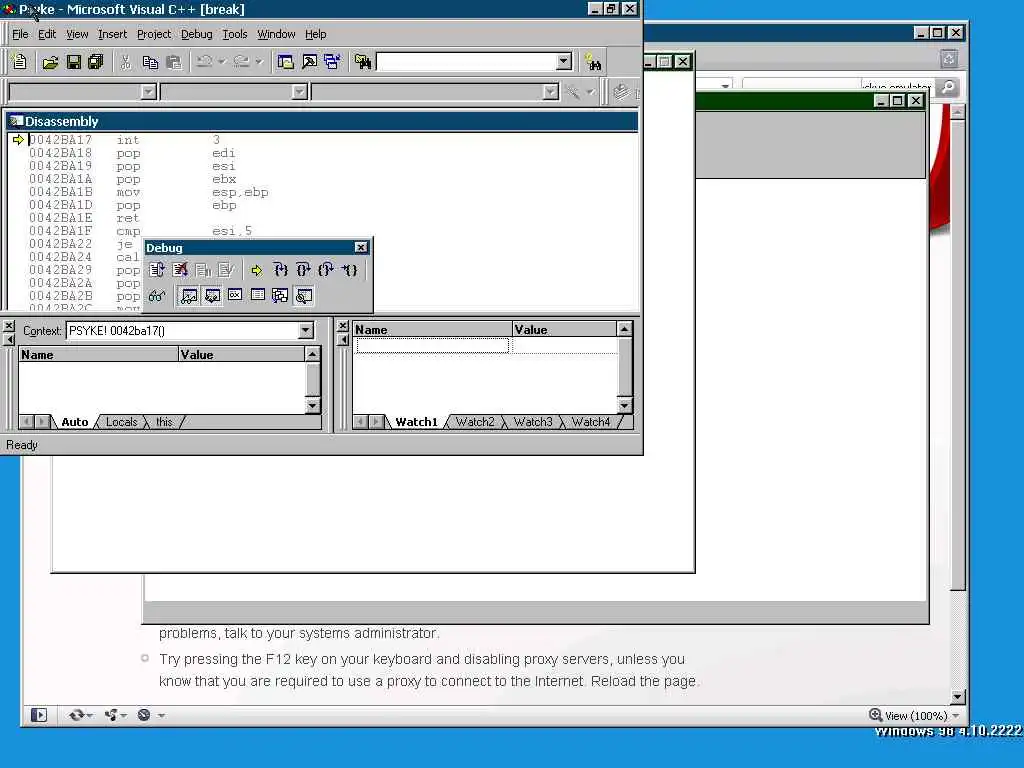The width and height of the screenshot is (1024, 768).
Task: Click the Find text input field
Action: pos(467,62)
